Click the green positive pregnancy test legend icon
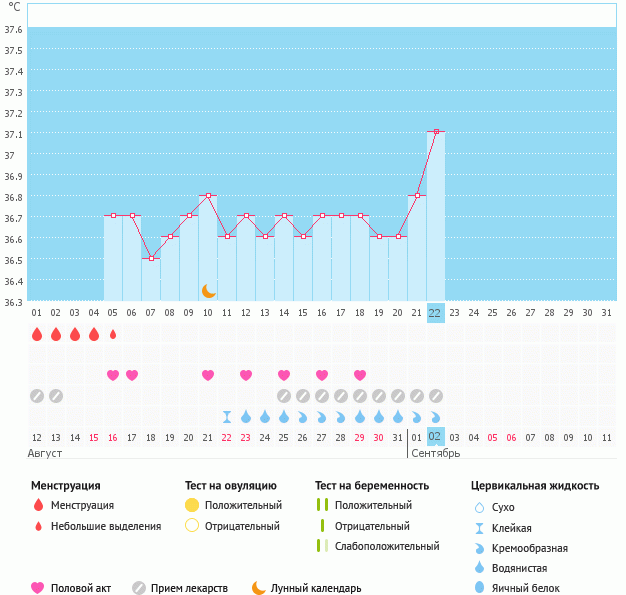The image size is (626, 595). pyautogui.click(x=321, y=506)
